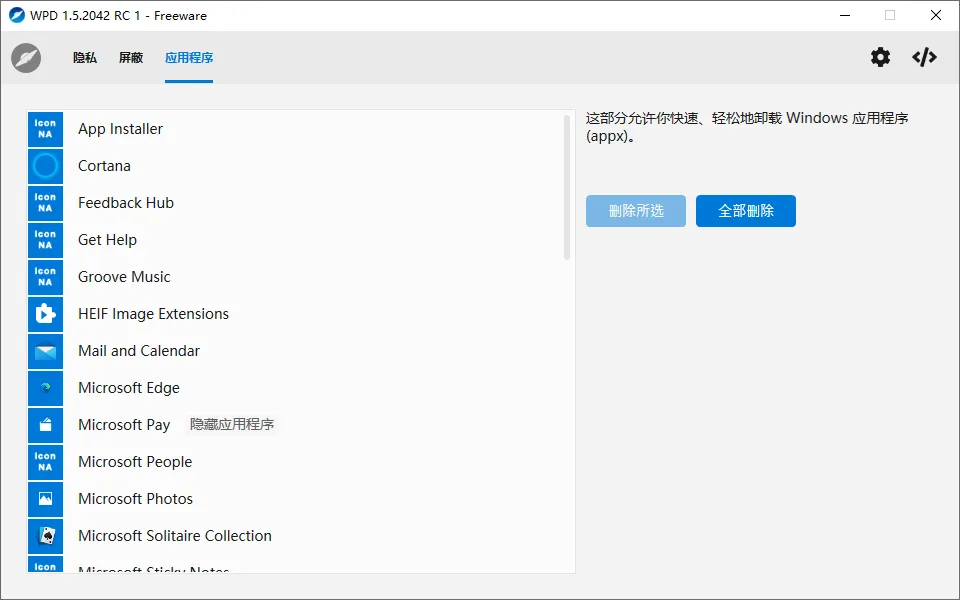
Task: Click the app list scrollbar thumb
Action: pyautogui.click(x=567, y=187)
